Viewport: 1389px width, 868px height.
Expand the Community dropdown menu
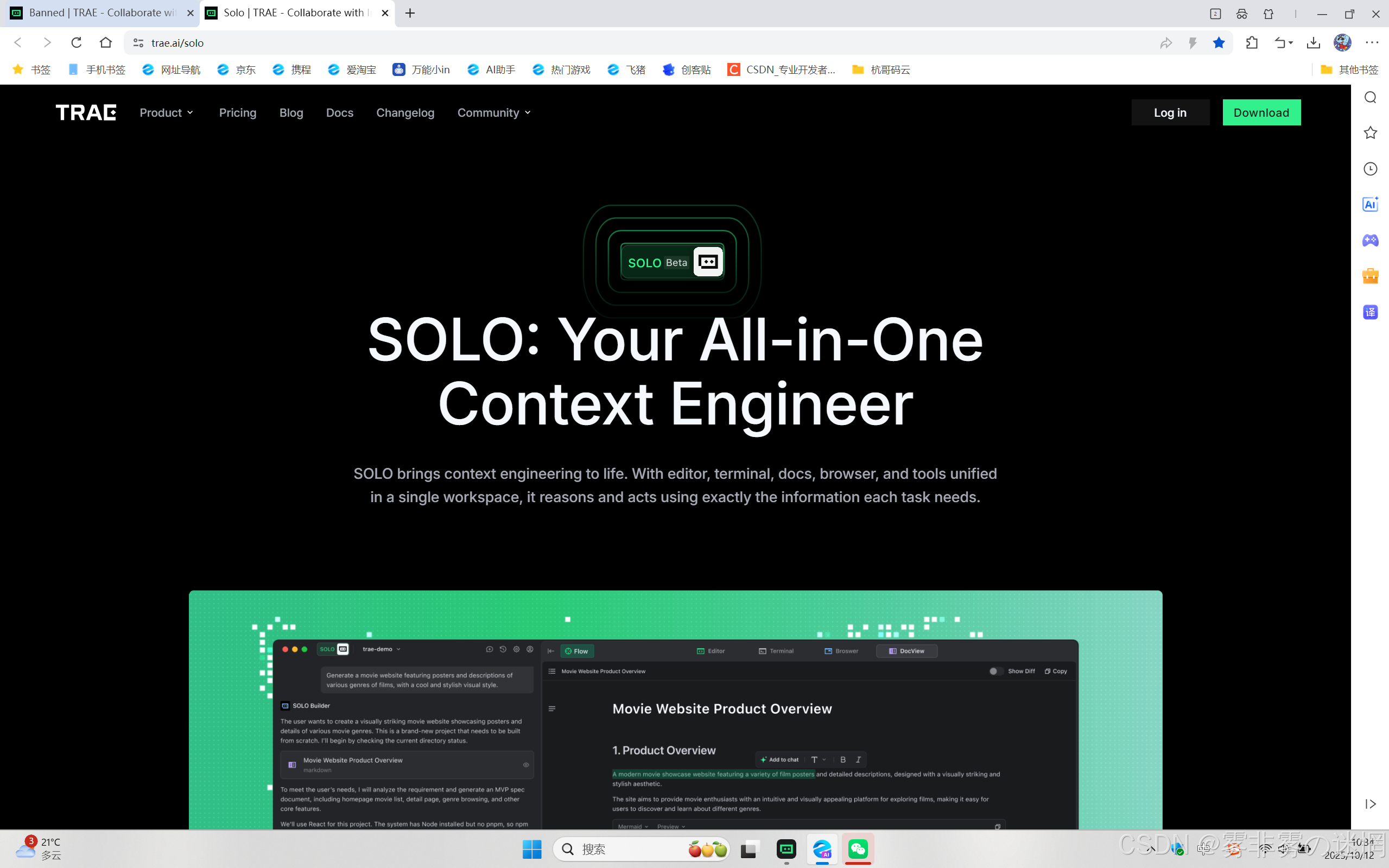(x=493, y=112)
